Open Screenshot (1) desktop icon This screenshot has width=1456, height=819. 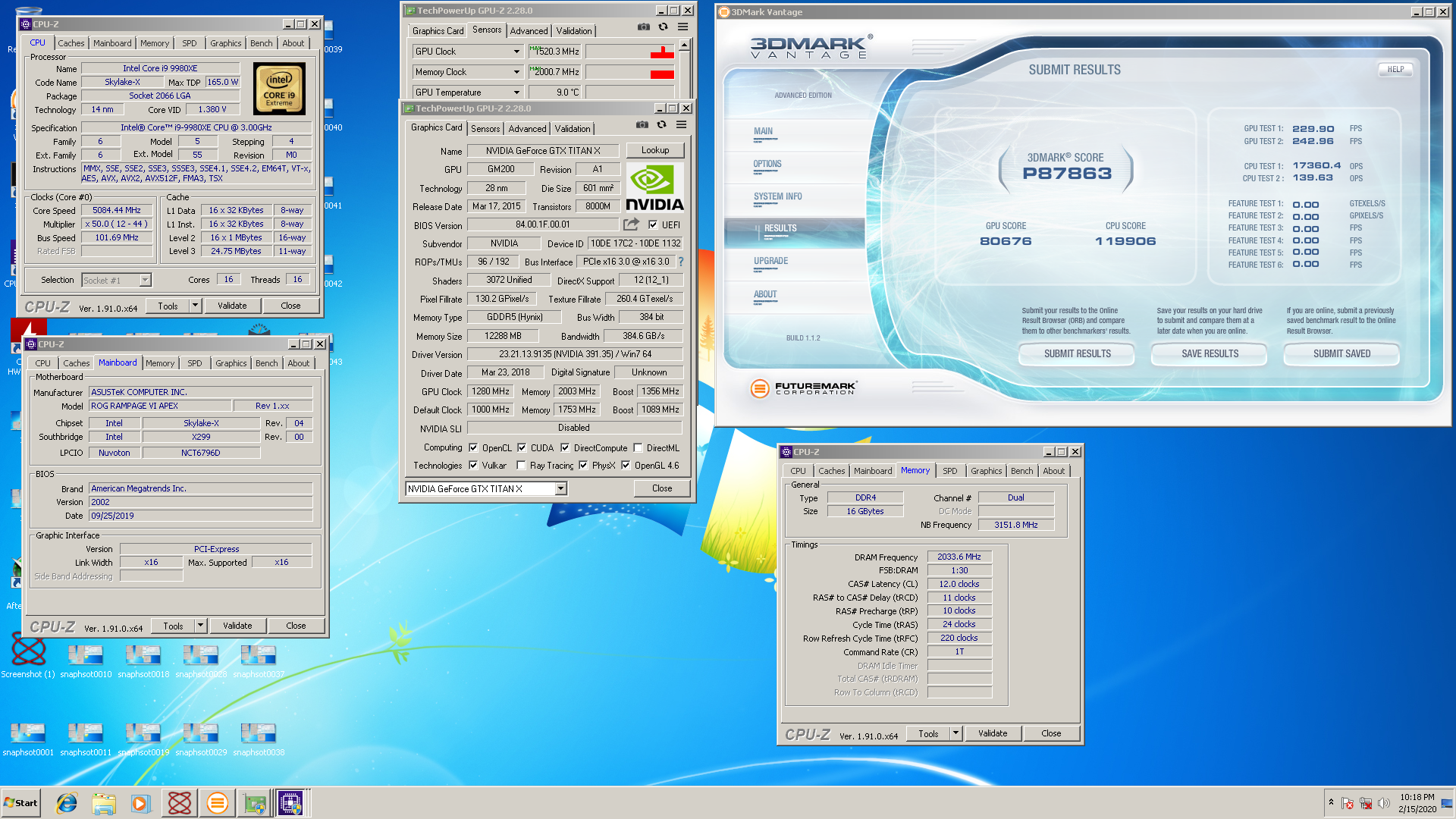click(28, 657)
